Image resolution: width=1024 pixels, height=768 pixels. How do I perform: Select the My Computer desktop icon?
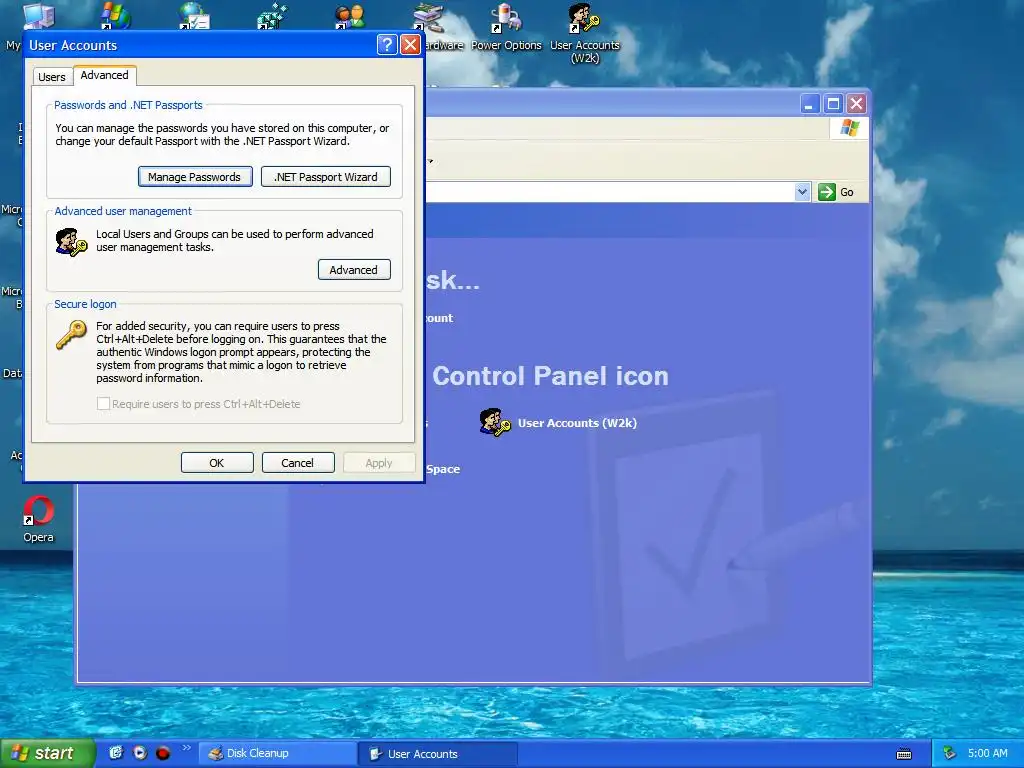point(38,17)
